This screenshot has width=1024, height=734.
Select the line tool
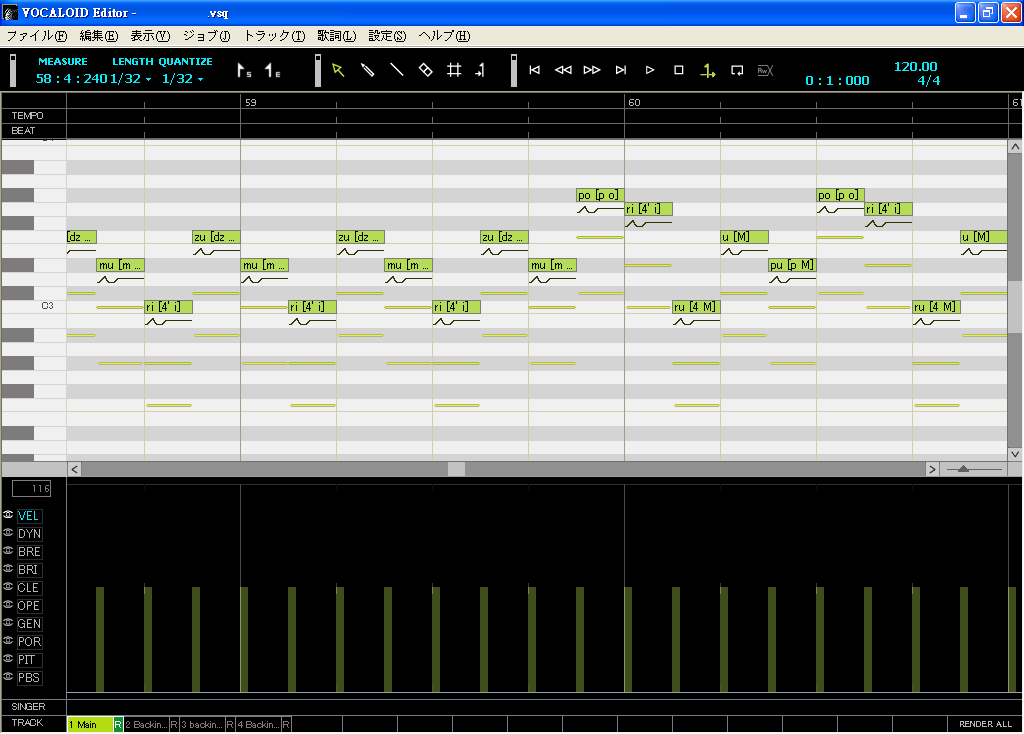396,70
